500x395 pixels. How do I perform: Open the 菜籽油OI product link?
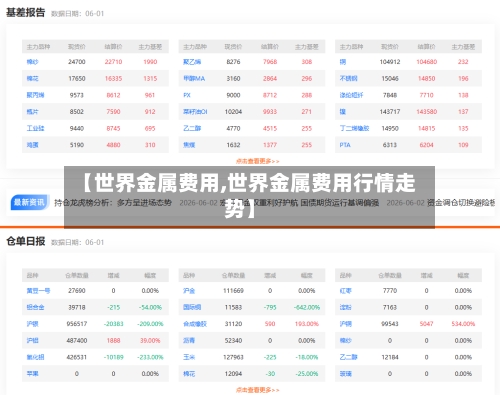[x=195, y=112]
